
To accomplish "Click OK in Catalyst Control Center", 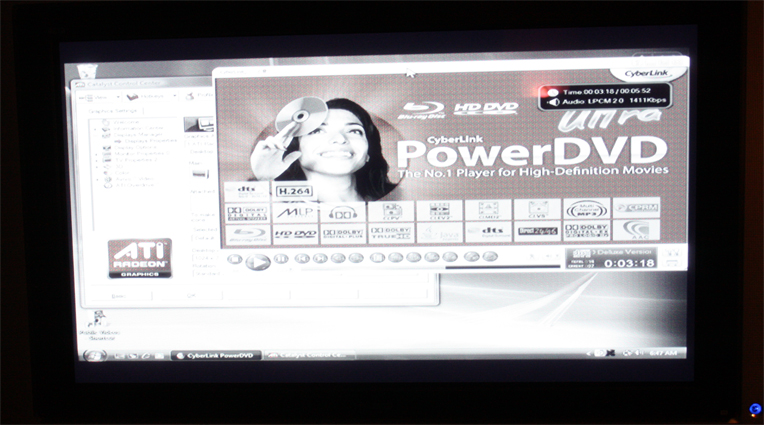I will [191, 296].
